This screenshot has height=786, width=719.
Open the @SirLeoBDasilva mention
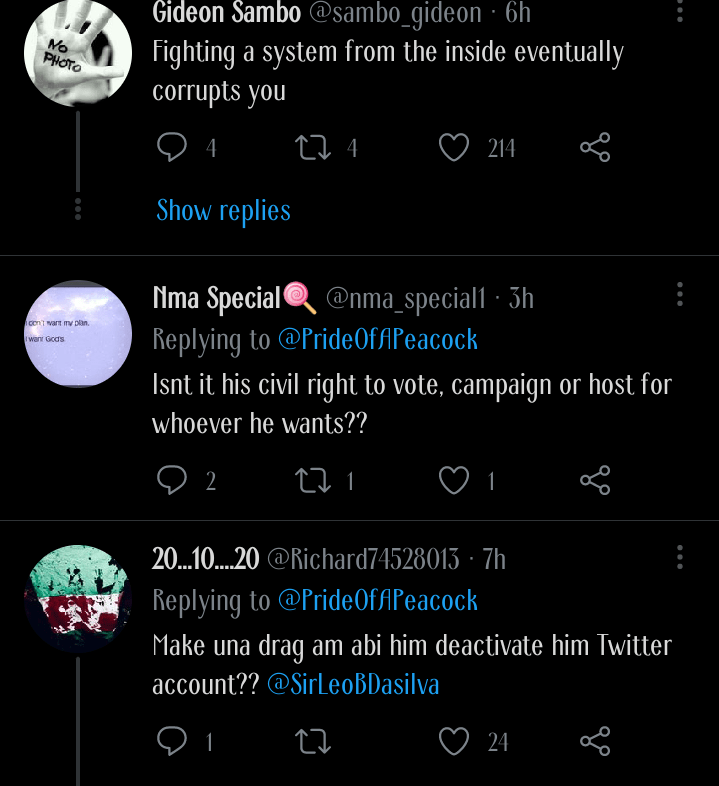coord(353,685)
